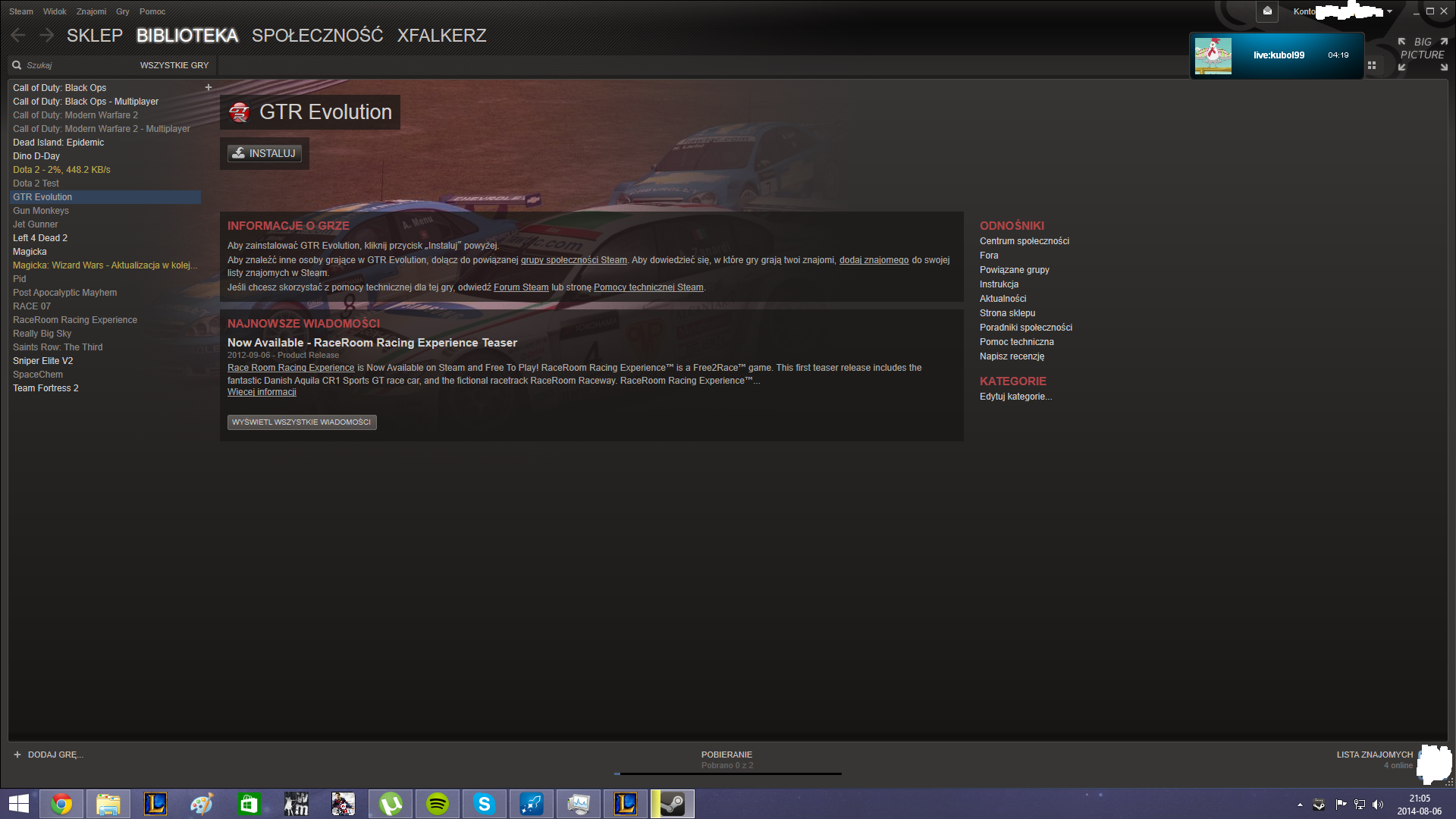Screen dimensions: 1456x819
Task: Go back using the left arrow
Action: pos(18,35)
